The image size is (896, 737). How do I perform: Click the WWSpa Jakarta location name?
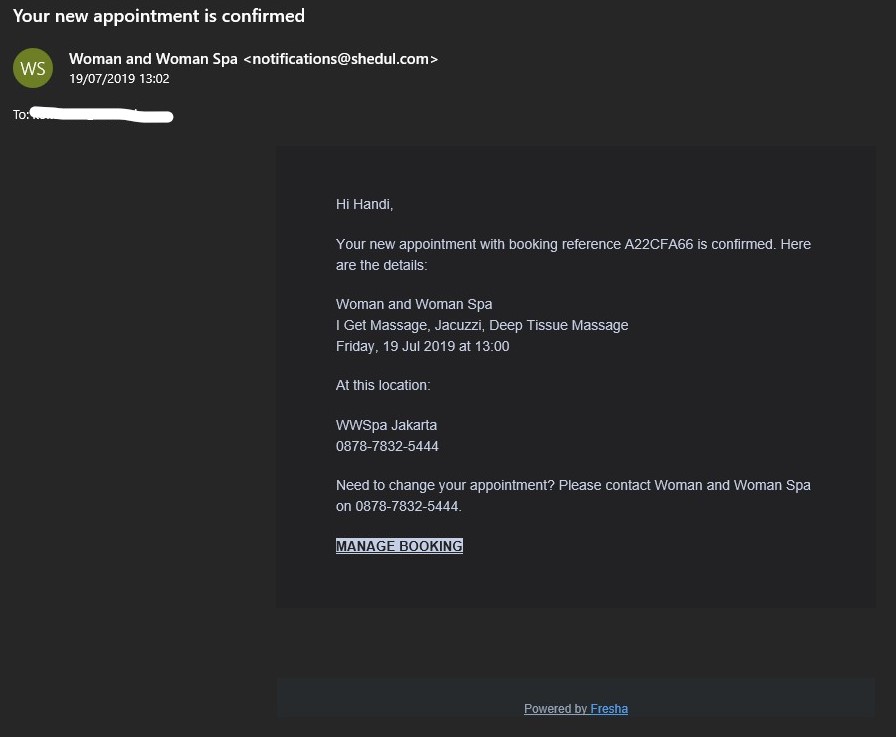click(x=386, y=425)
